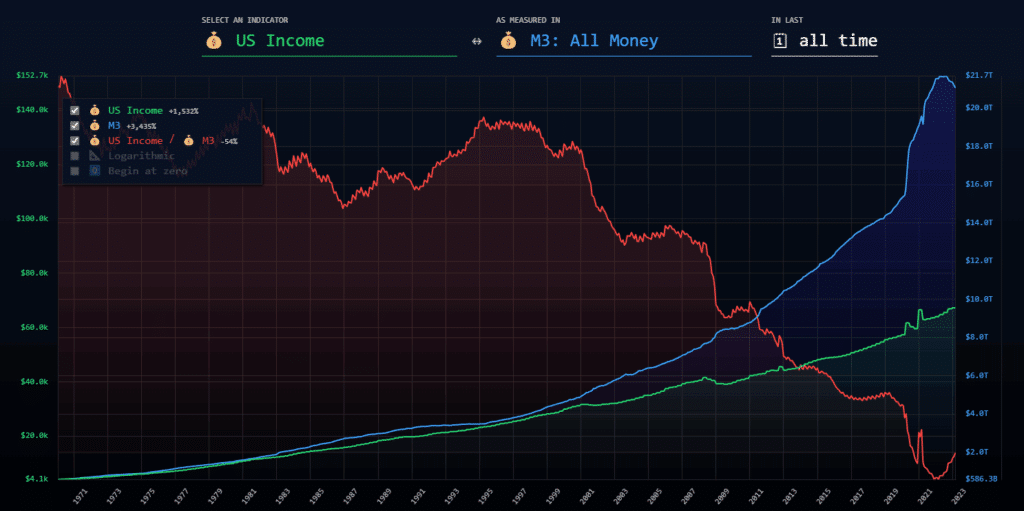The height and width of the screenshot is (511, 1024).
Task: Click the ruler icon beside Logarithmic
Action: point(95,156)
